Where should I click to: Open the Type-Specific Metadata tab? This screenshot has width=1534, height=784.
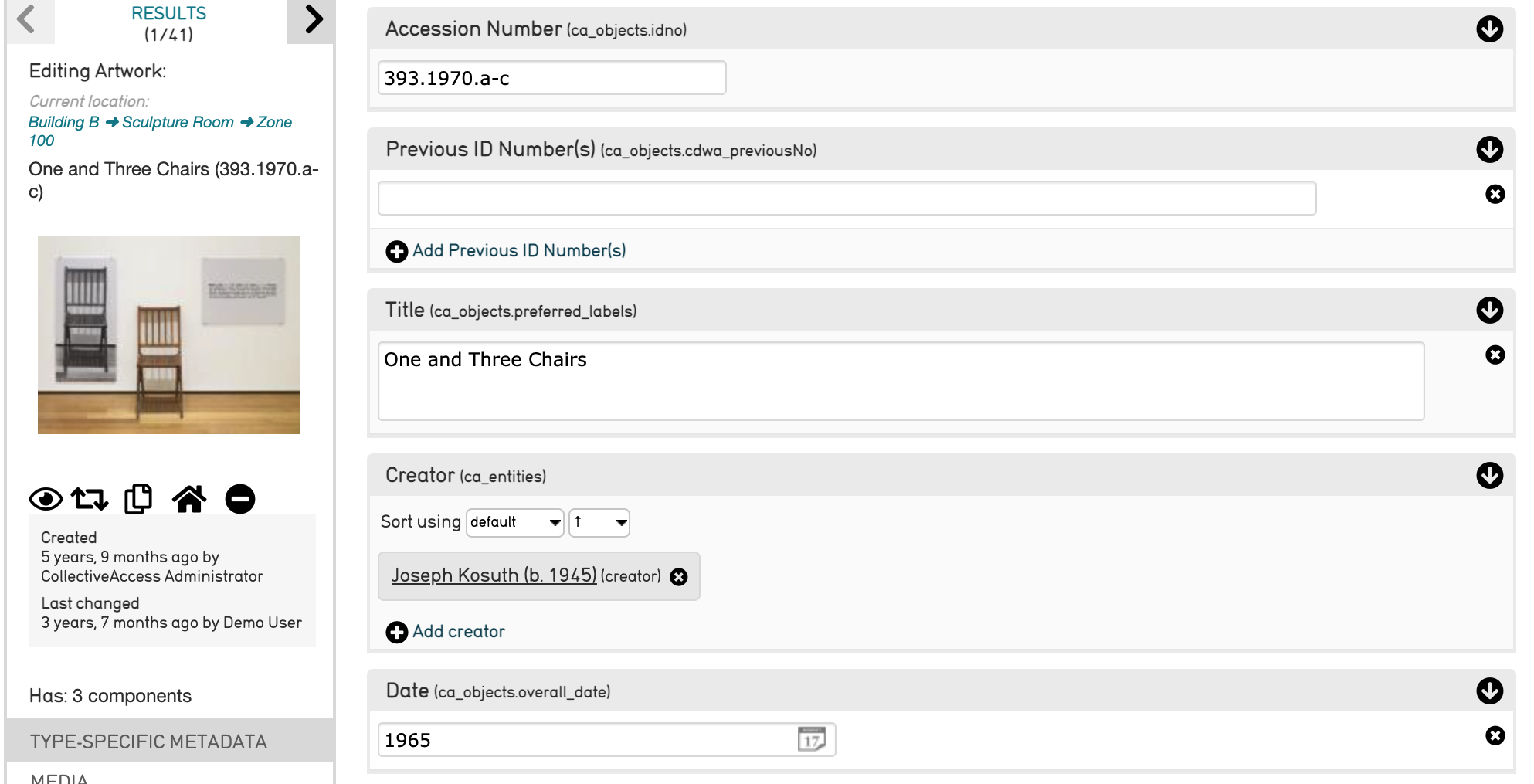point(148,742)
